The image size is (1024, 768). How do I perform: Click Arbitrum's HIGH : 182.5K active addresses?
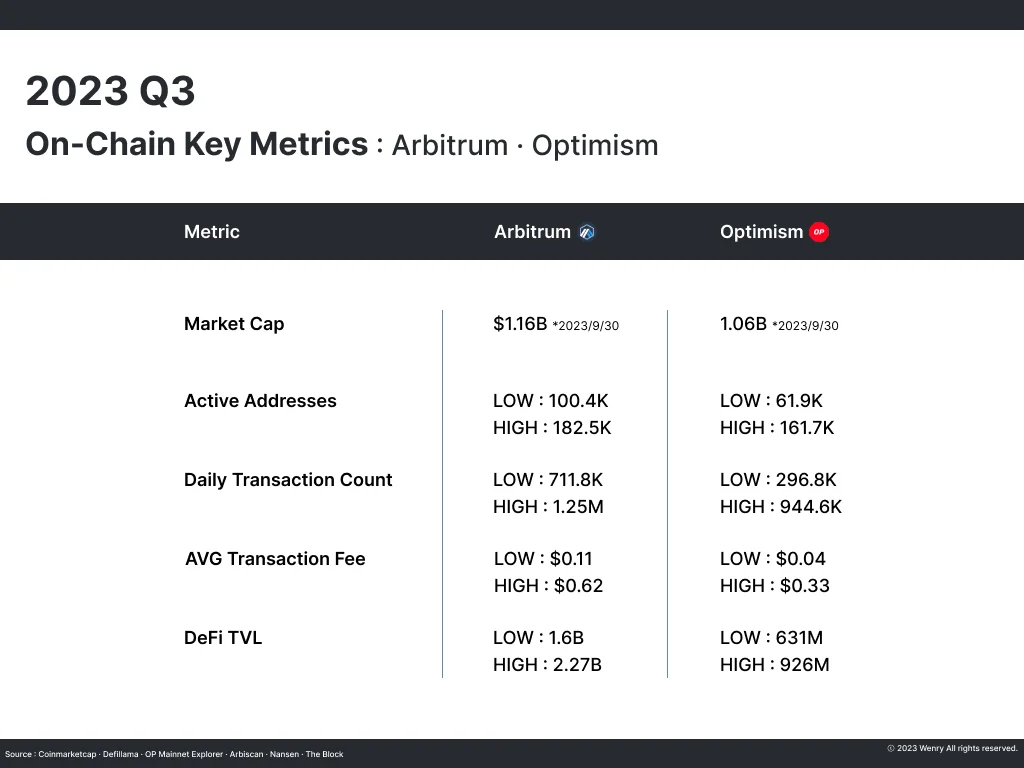552,428
